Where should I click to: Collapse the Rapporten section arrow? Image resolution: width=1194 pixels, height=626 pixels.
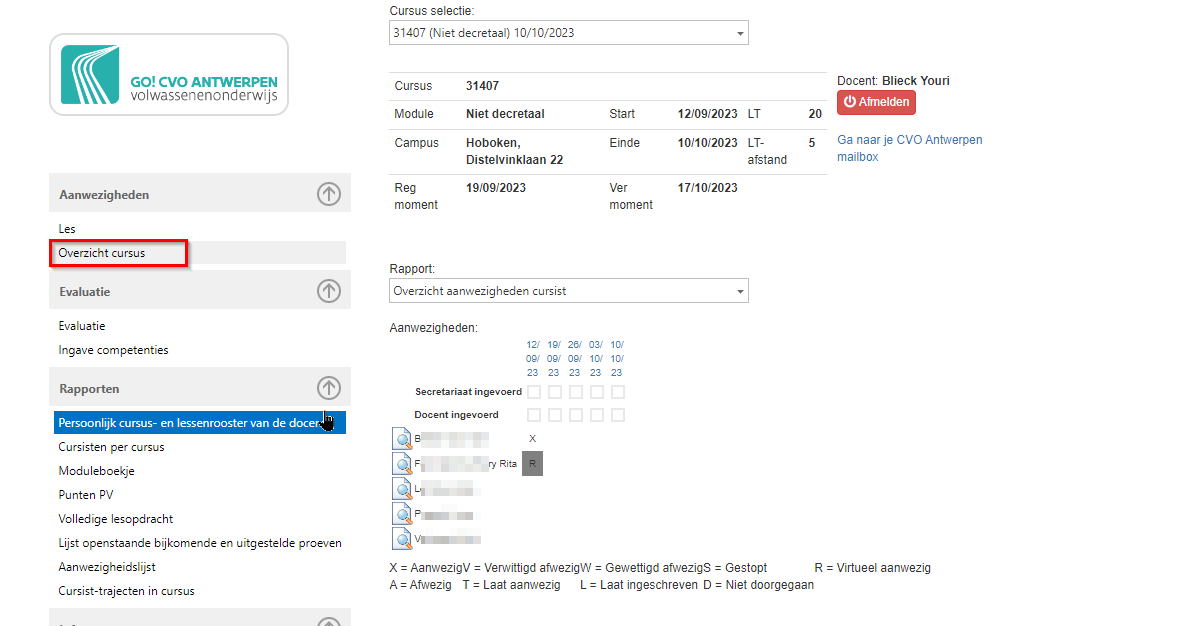pyautogui.click(x=329, y=388)
